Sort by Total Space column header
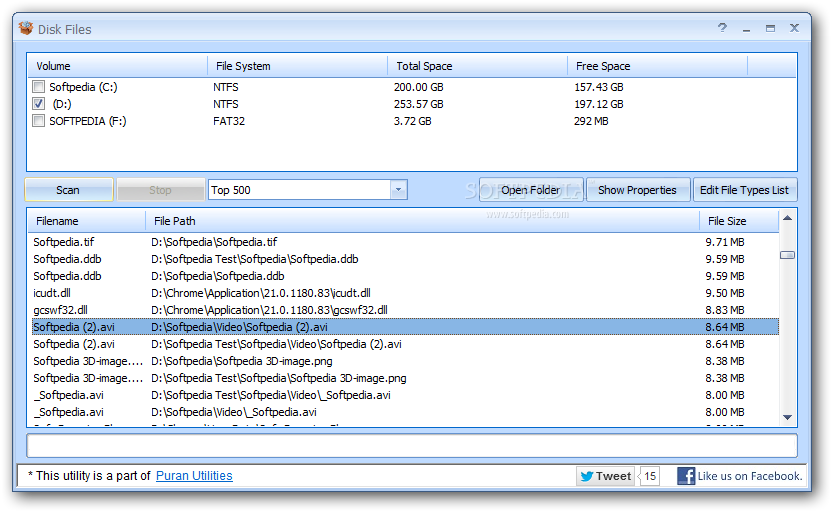Screen dimensions: 832x512 coord(478,66)
